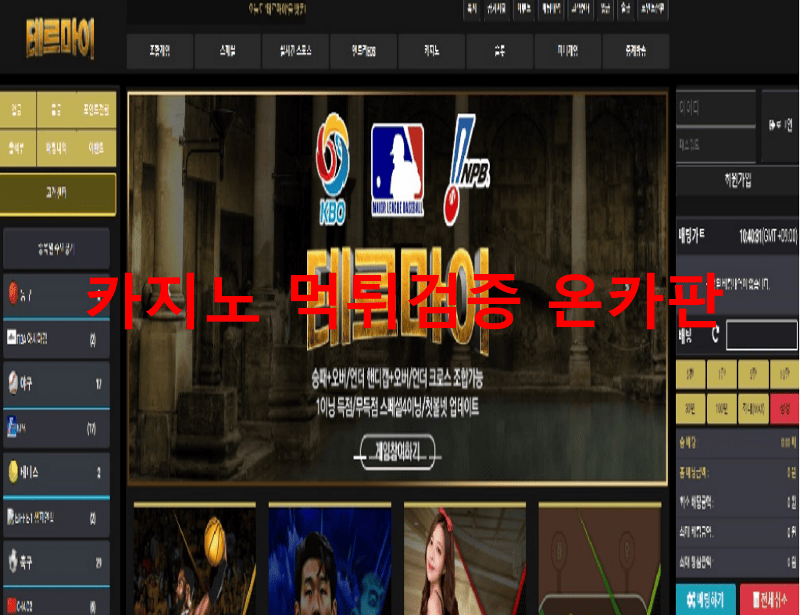Screen dimensions: 800x615
Task: Open the 스페셜 menu tab
Action: tap(228, 51)
